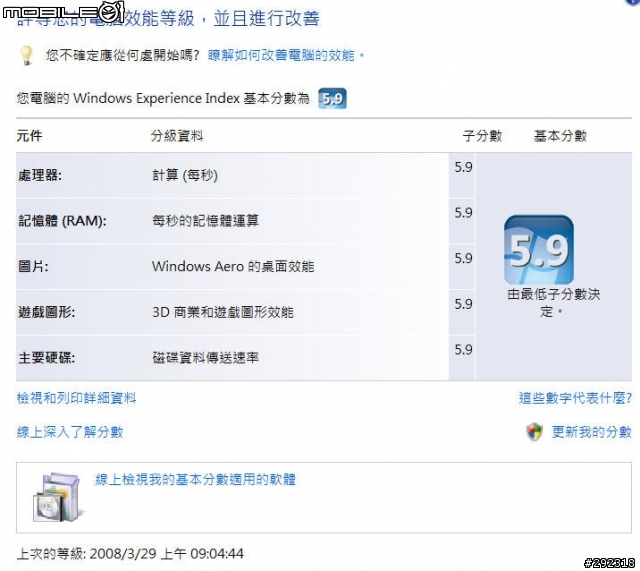This screenshot has width=640, height=571.
Task: Select the 主要硬碟 row label
Action: [x=47, y=358]
